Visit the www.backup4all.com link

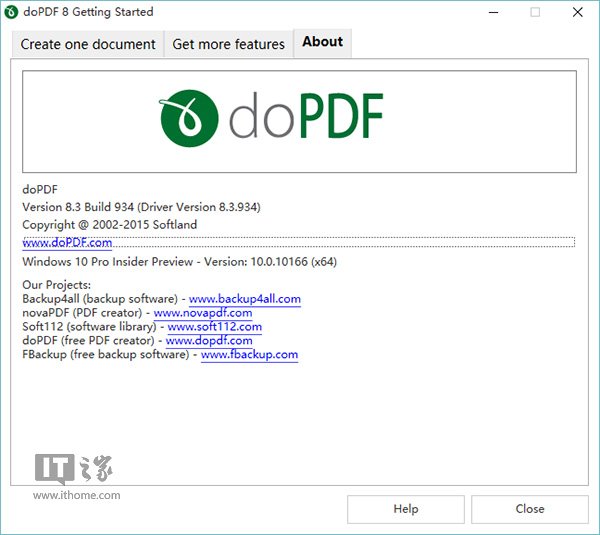point(245,299)
